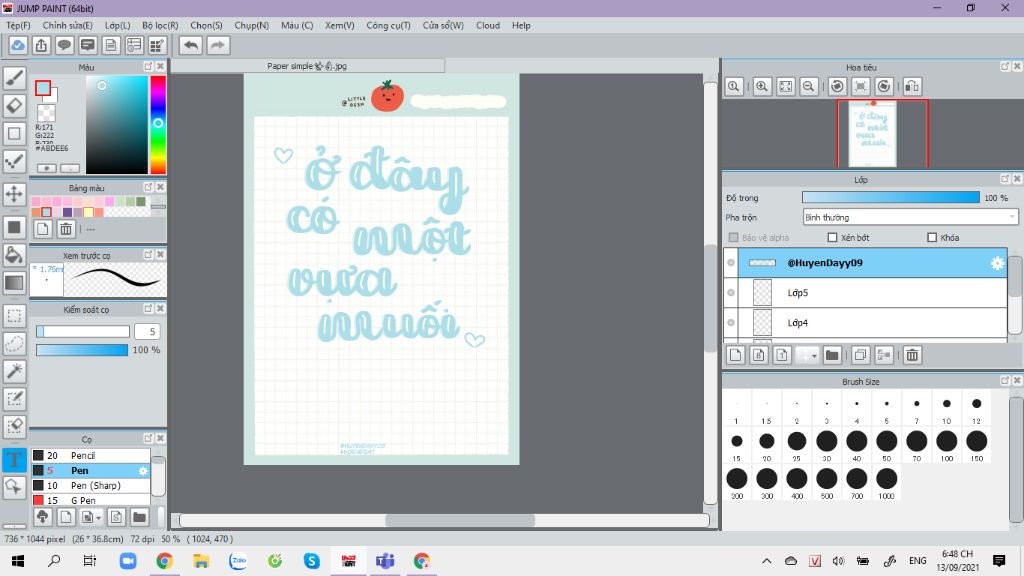Choose the Move tool
Viewport: 1024px width, 576px height.
point(14,193)
